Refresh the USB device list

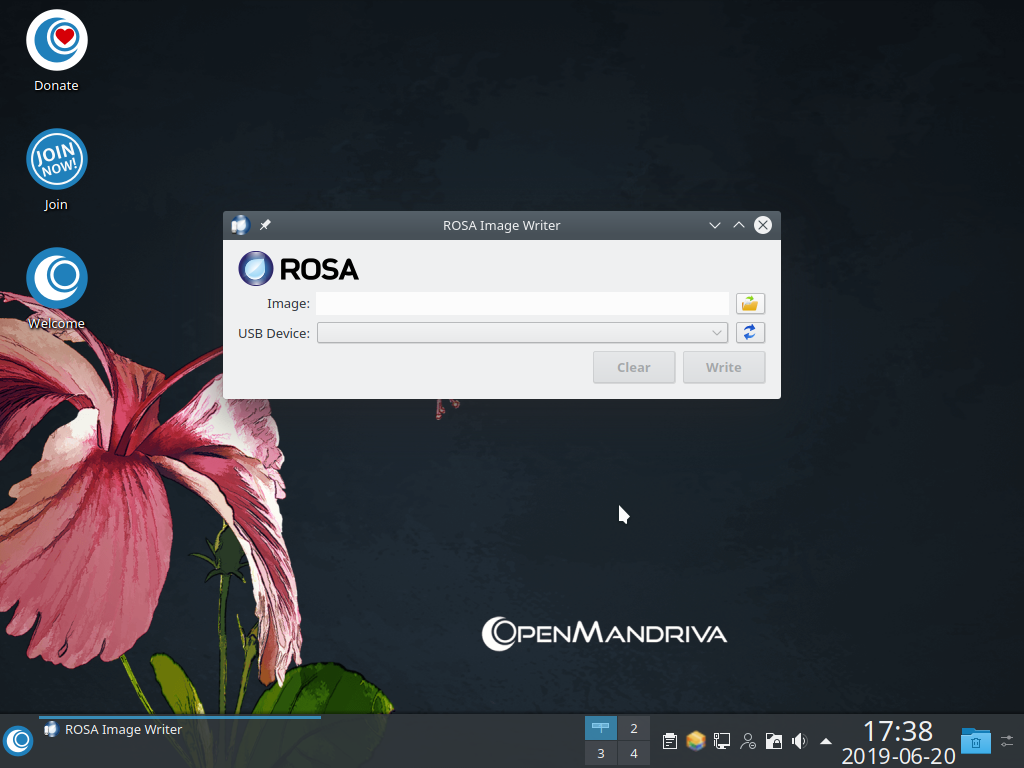pyautogui.click(x=750, y=332)
